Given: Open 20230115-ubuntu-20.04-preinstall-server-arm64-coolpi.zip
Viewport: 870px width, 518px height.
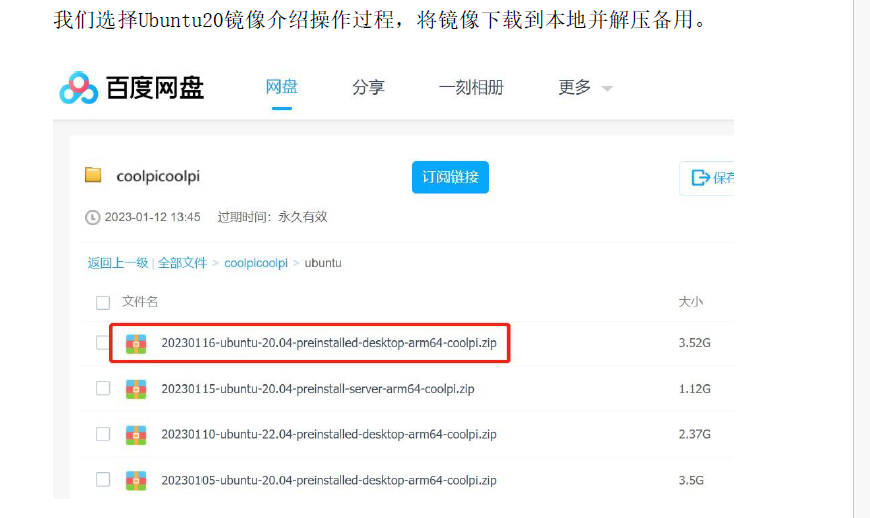Looking at the screenshot, I should (x=318, y=389).
